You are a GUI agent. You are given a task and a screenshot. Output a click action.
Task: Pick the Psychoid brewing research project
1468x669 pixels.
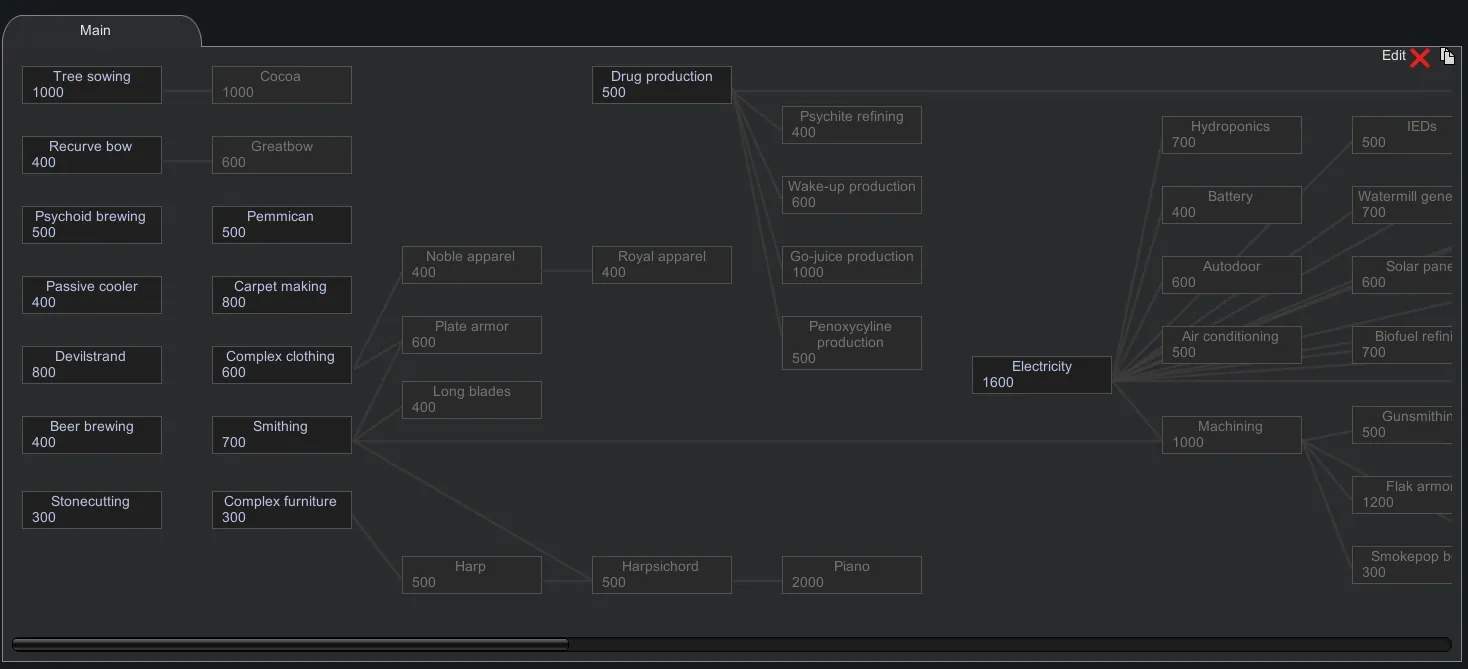pos(91,225)
